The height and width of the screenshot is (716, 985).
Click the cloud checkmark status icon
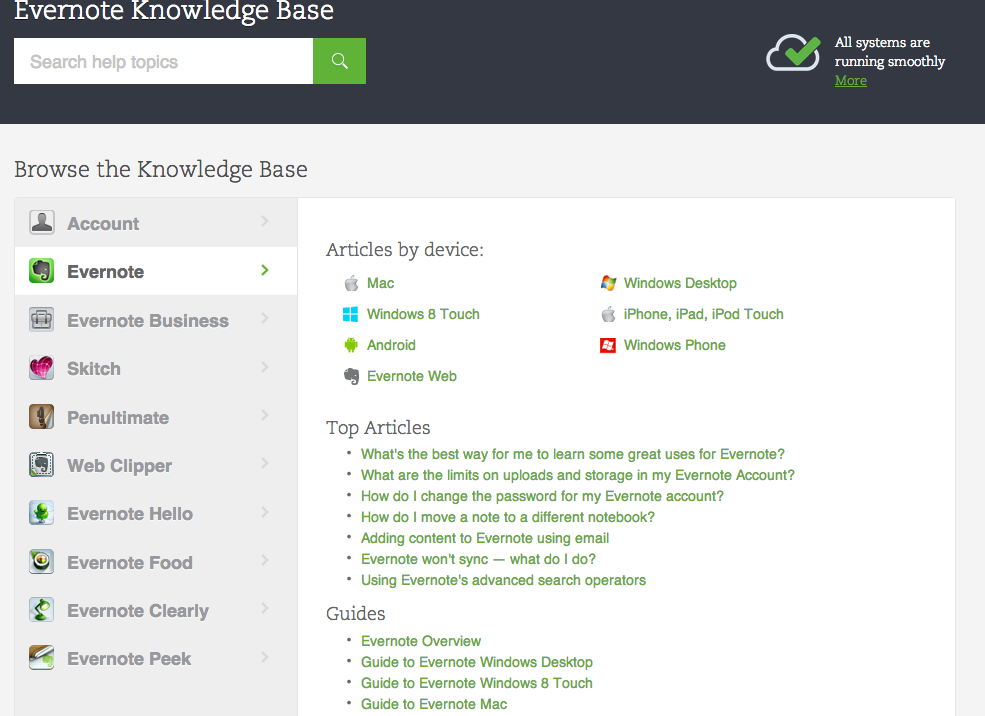click(x=793, y=53)
